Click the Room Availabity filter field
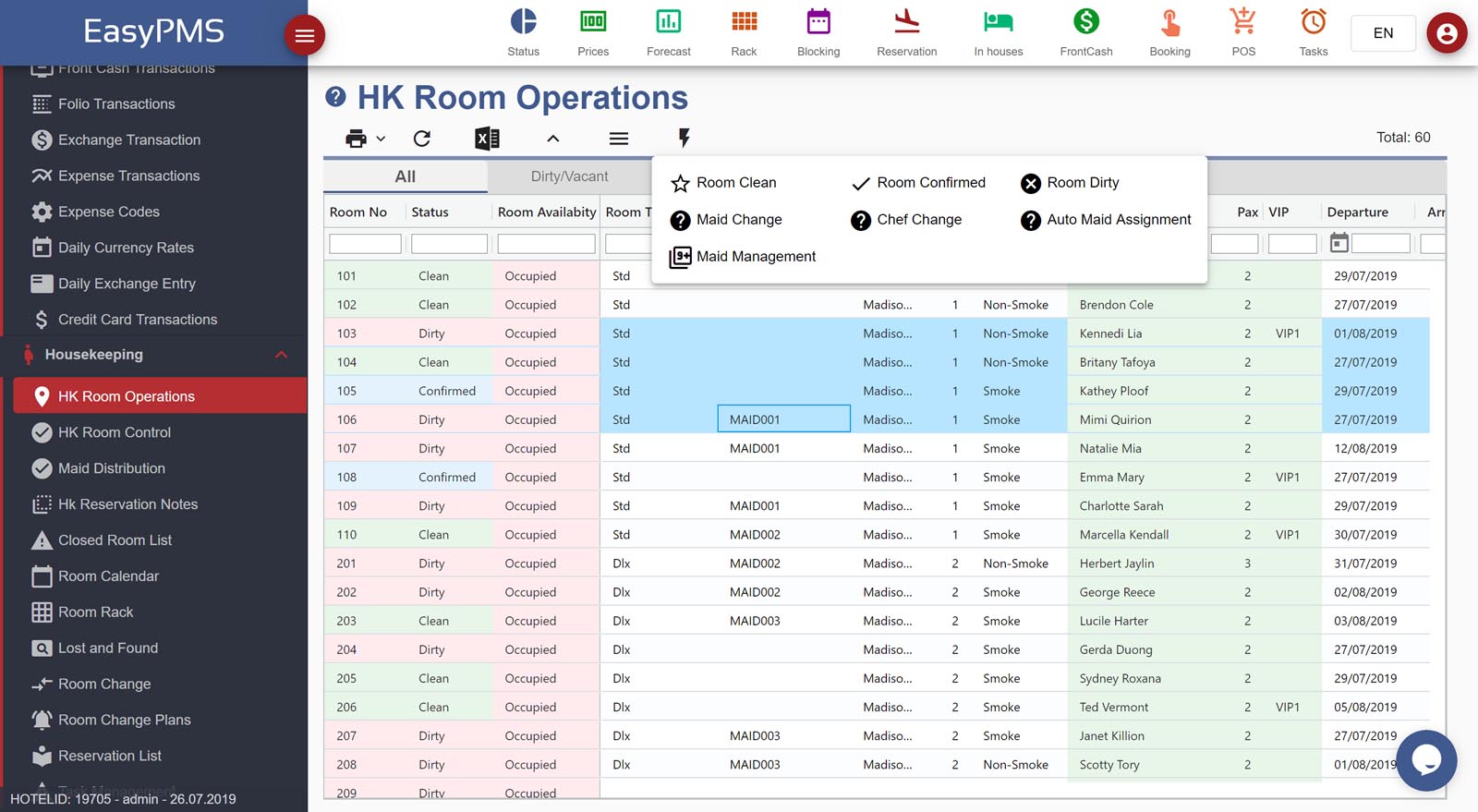 pyautogui.click(x=546, y=244)
